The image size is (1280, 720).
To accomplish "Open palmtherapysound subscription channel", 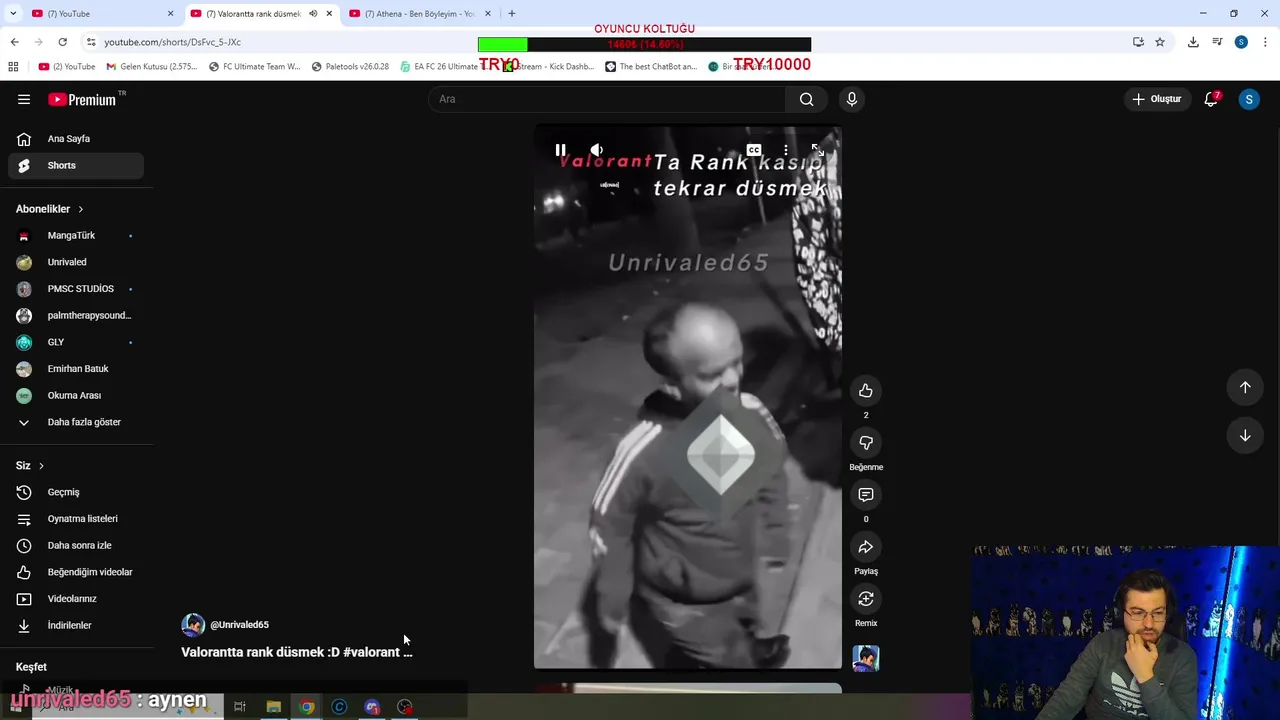I will [76, 315].
